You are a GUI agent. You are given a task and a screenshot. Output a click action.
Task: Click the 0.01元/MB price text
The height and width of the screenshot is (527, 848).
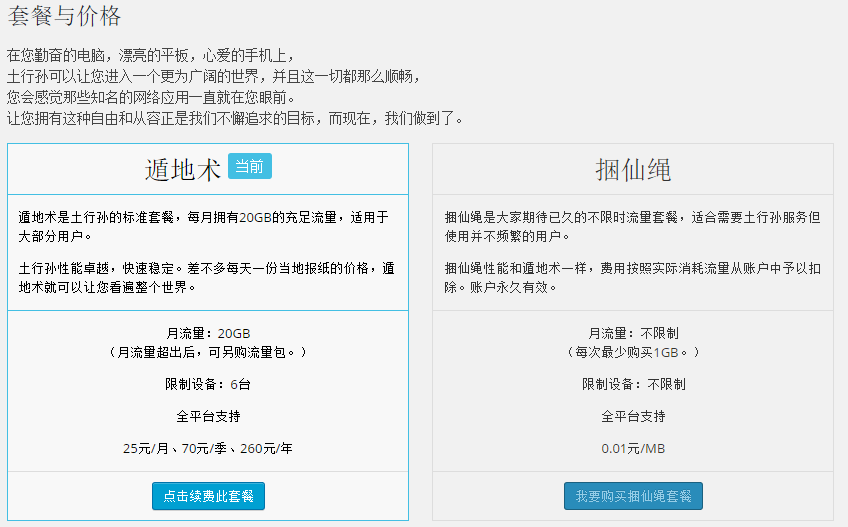pos(632,448)
